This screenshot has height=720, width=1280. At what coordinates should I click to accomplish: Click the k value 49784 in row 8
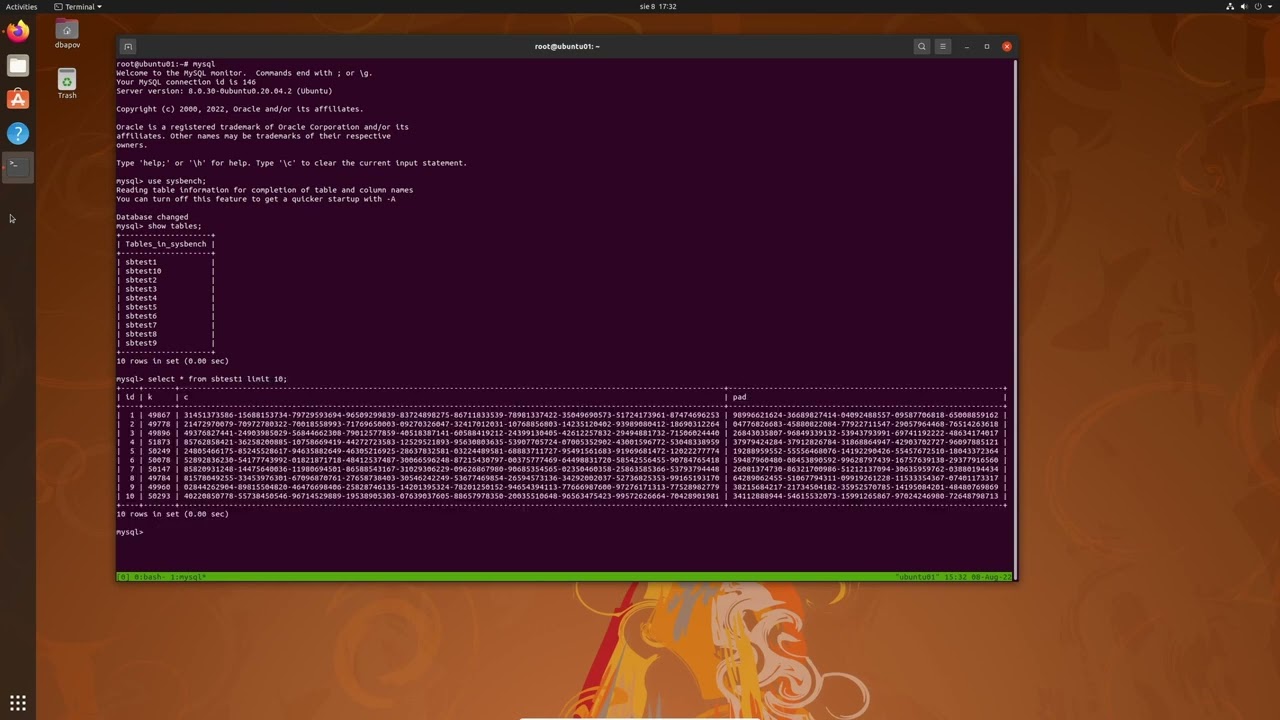pos(159,478)
